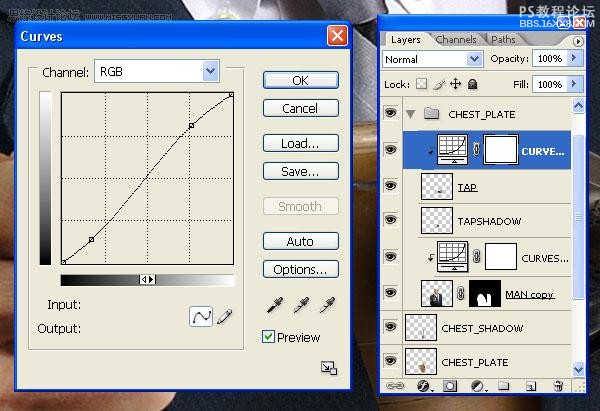The image size is (600, 411).
Task: Create new fill or adjustment layer
Action: 478,386
